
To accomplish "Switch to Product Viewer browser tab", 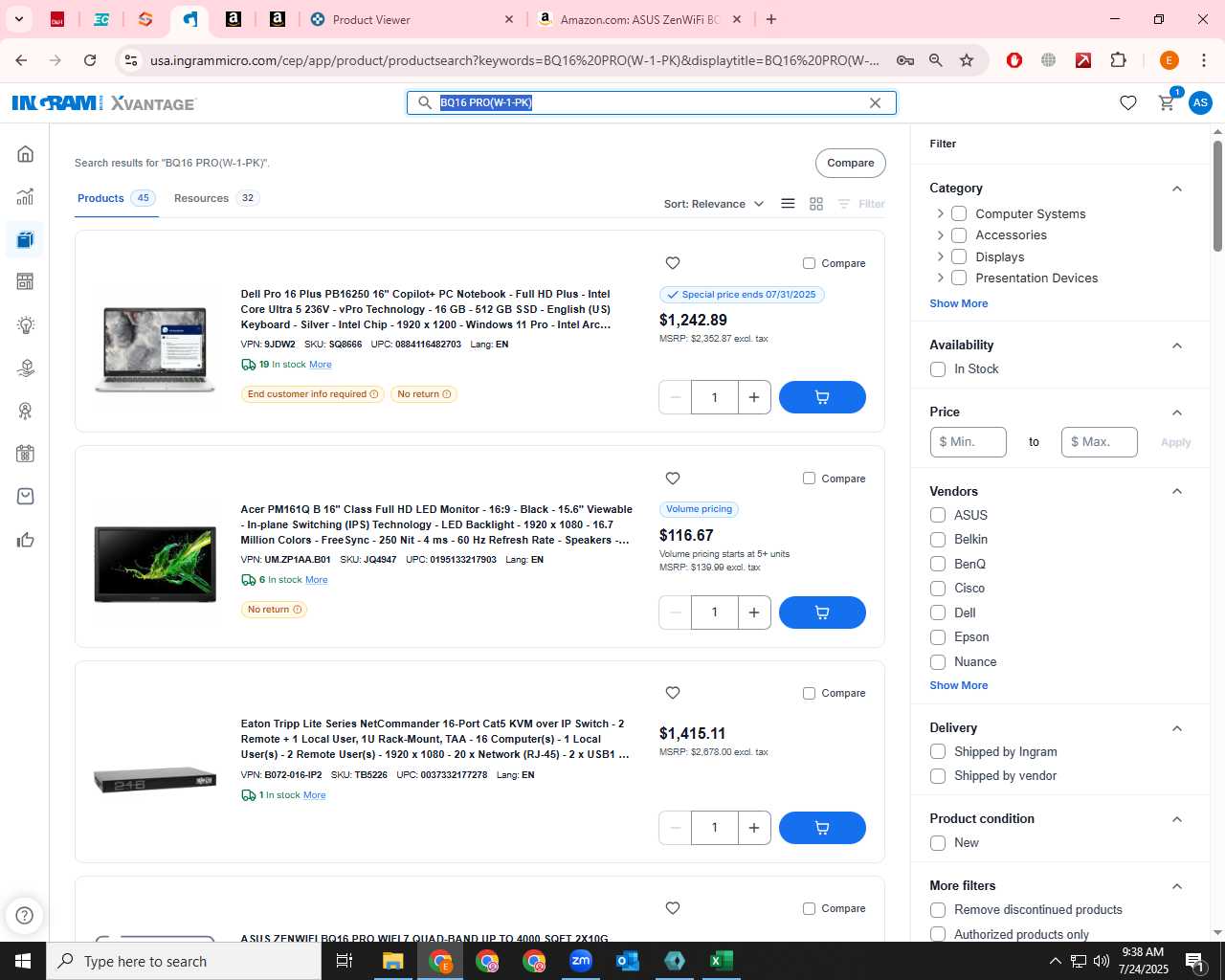I will (x=412, y=19).
